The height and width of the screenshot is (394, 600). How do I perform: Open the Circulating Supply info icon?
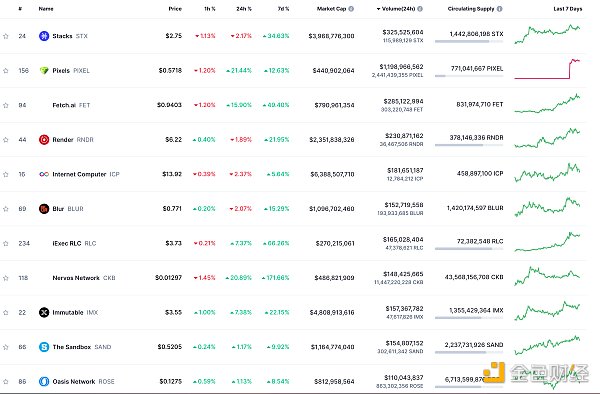499,9
